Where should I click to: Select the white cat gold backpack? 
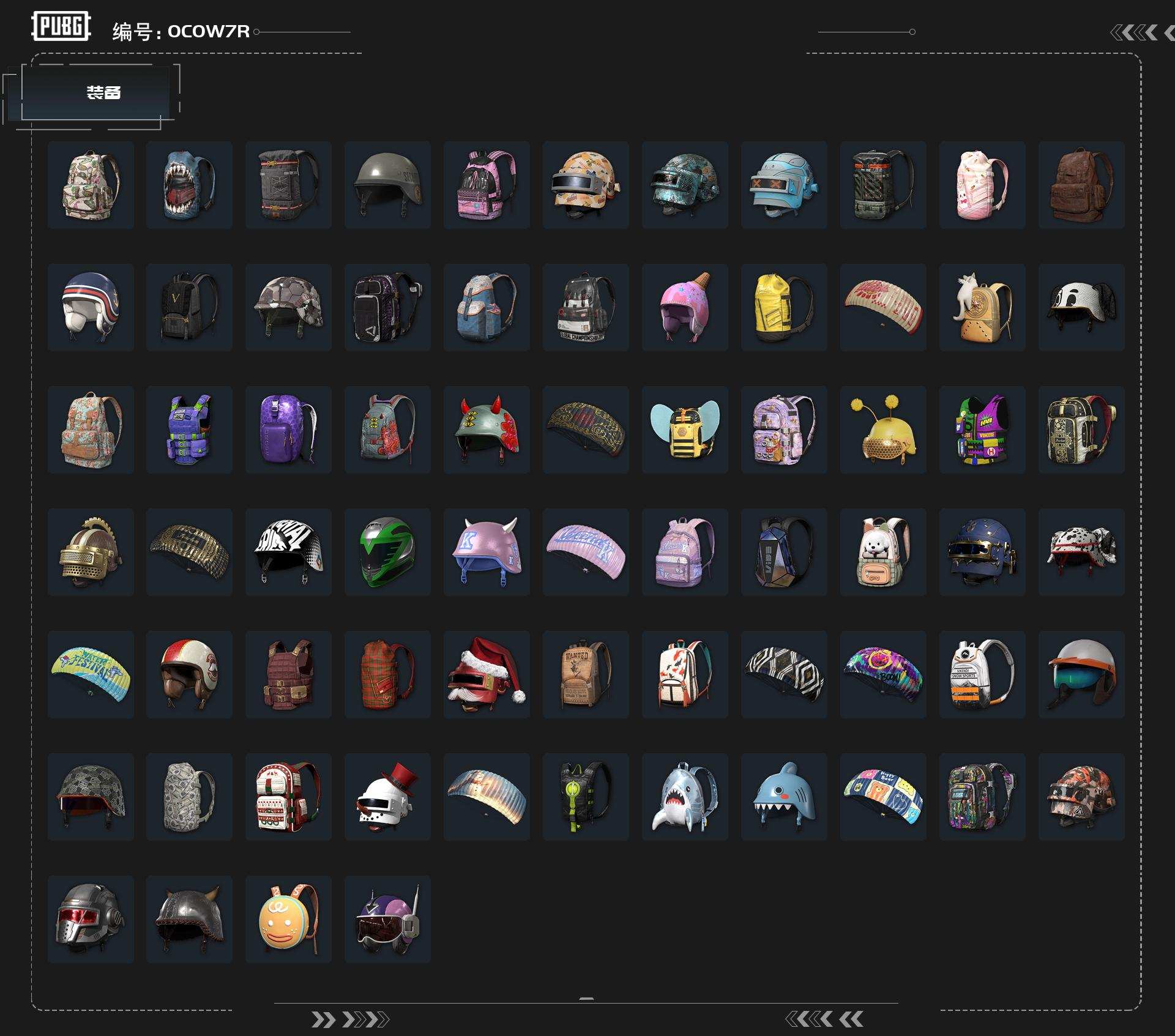[x=982, y=307]
